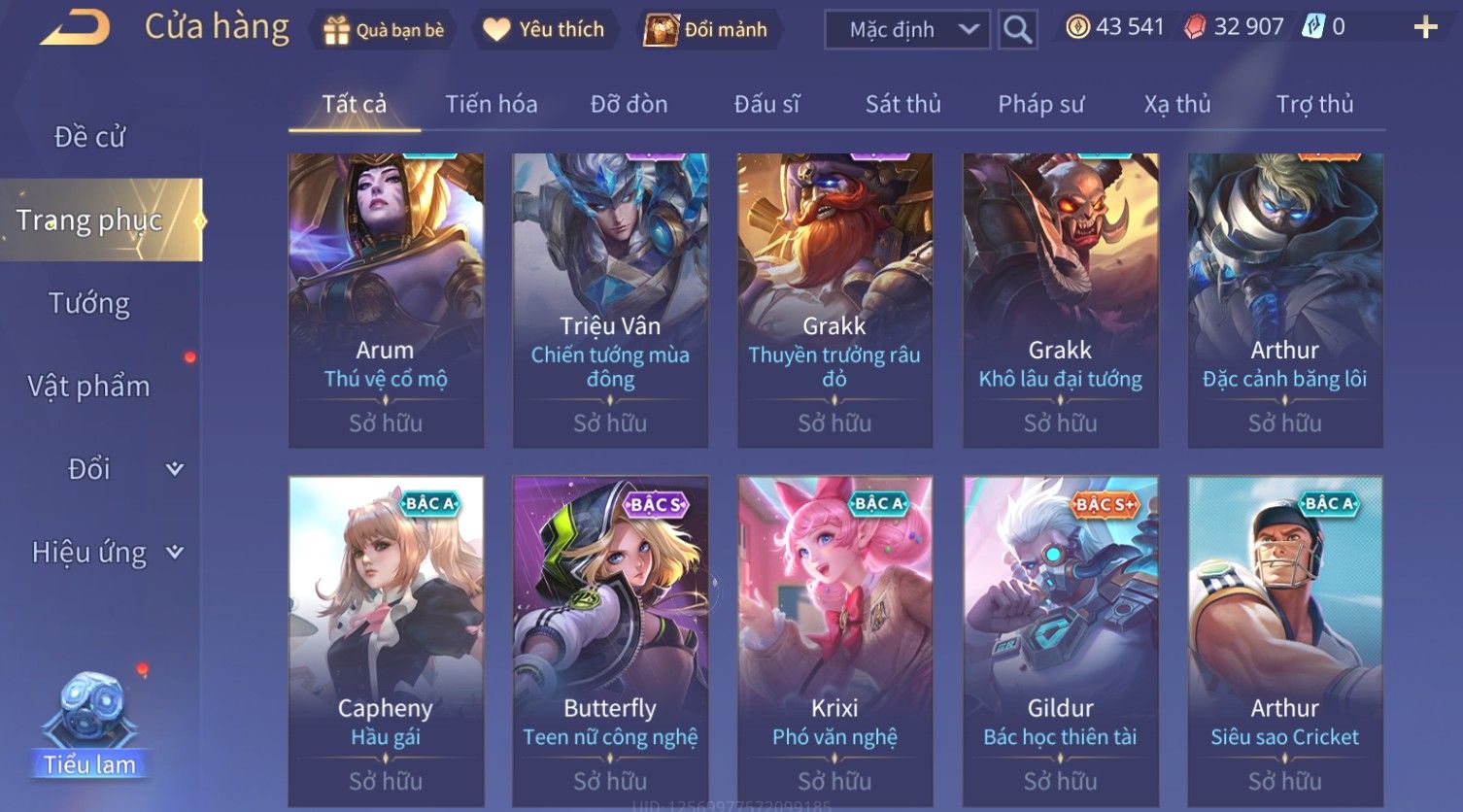Image resolution: width=1463 pixels, height=812 pixels.
Task: Open the Tướng sidebar menu
Action: 89,303
